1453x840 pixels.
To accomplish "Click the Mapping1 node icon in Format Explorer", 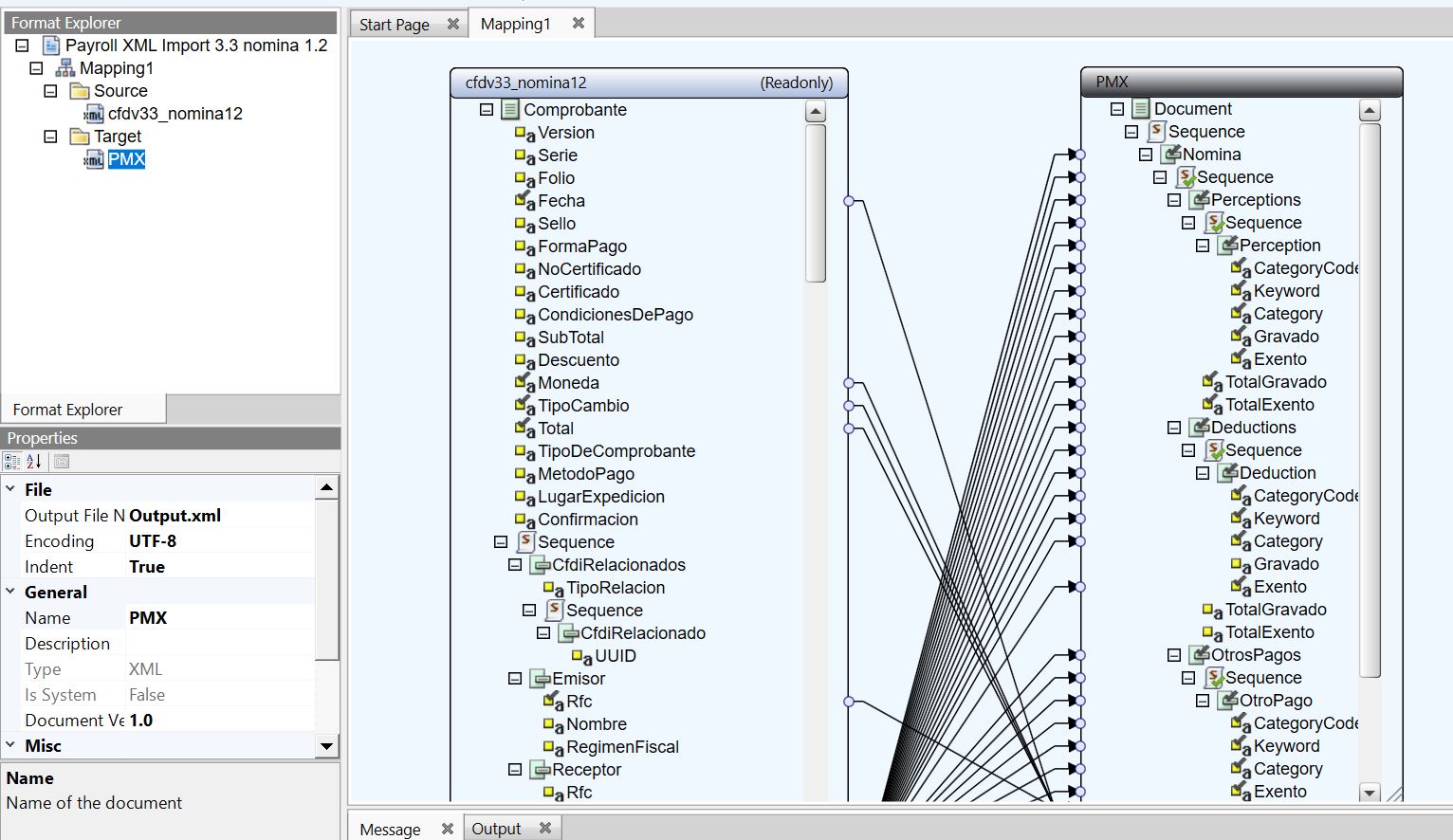I will 64,68.
